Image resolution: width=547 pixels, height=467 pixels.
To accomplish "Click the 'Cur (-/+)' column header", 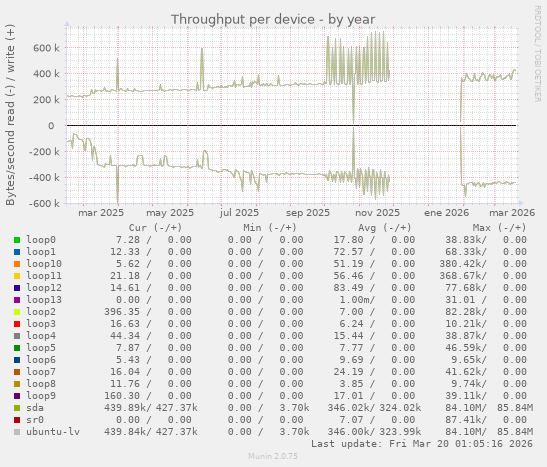I will pos(155,228).
